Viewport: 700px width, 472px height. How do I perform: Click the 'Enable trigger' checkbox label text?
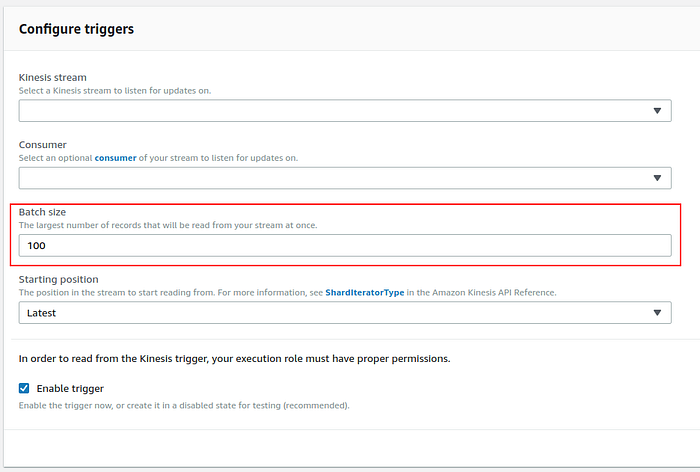[70, 388]
